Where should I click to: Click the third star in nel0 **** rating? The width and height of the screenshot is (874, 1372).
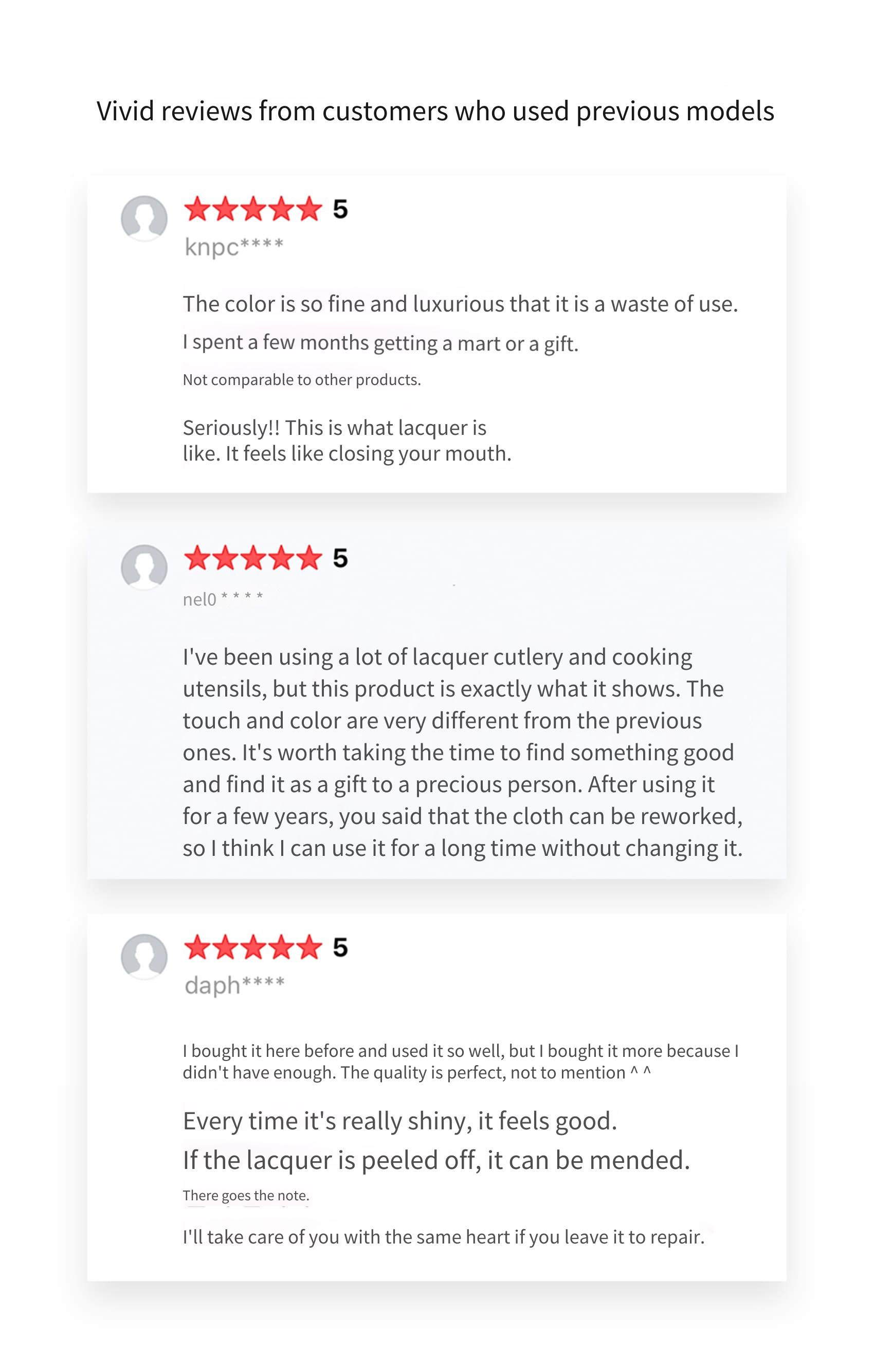click(x=253, y=557)
